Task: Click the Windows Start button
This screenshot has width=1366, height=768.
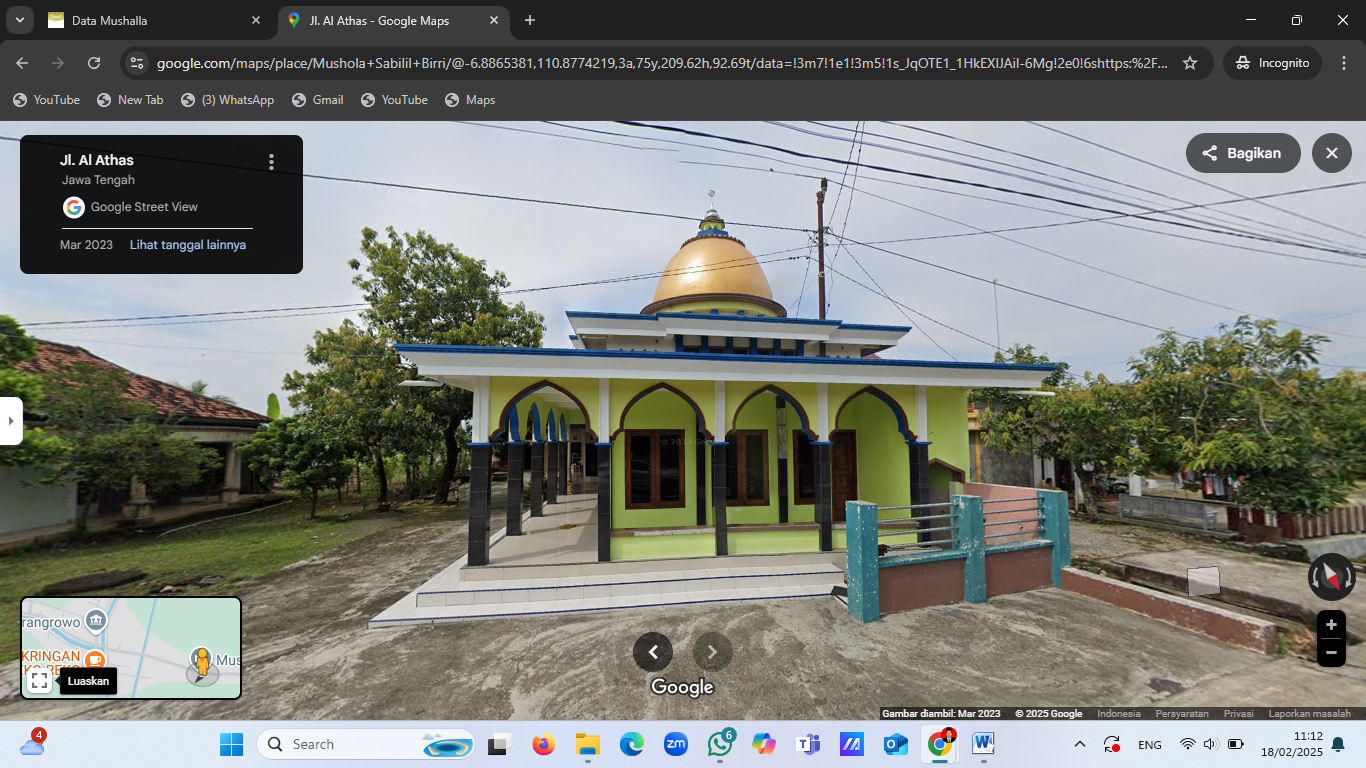Action: click(231, 744)
